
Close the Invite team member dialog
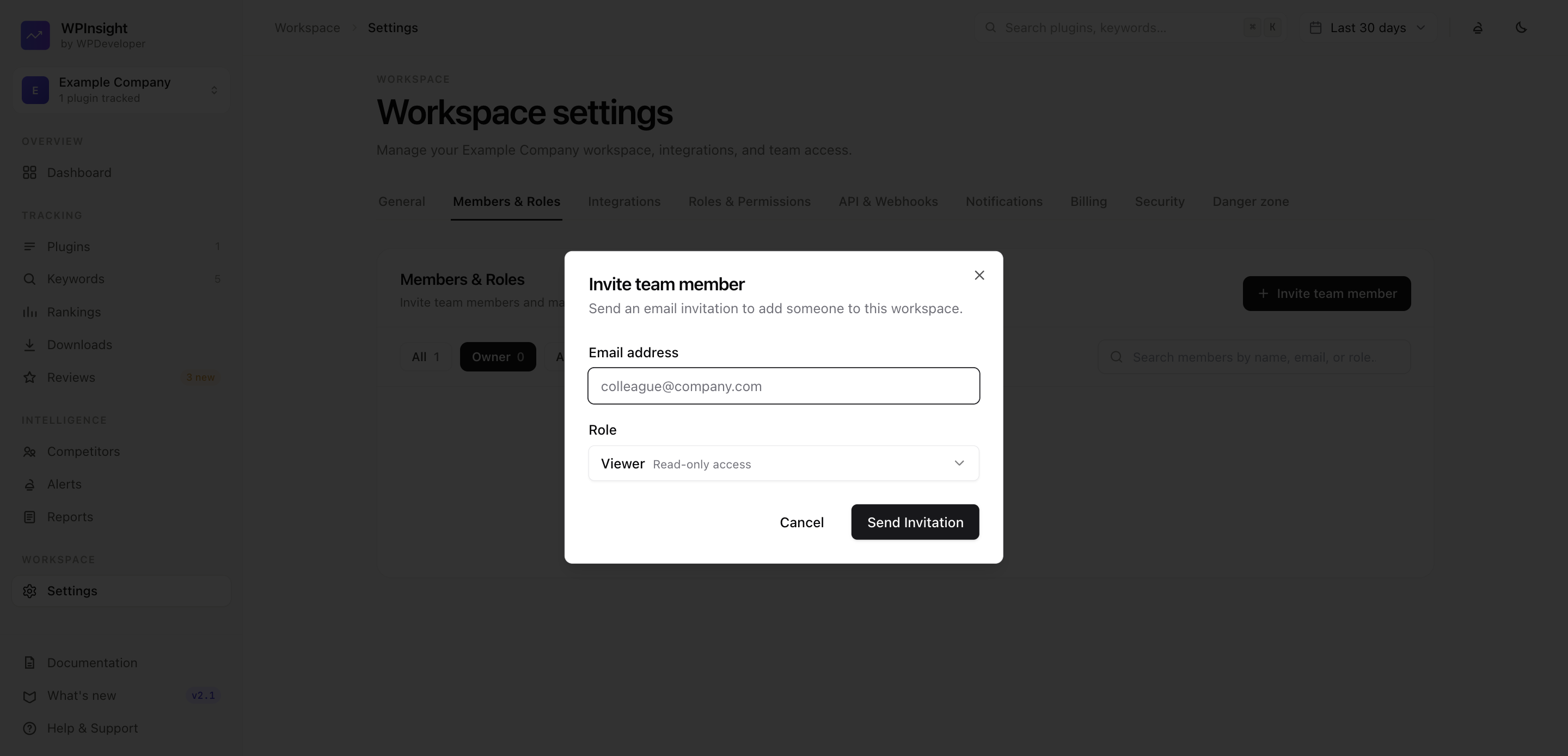(979, 276)
